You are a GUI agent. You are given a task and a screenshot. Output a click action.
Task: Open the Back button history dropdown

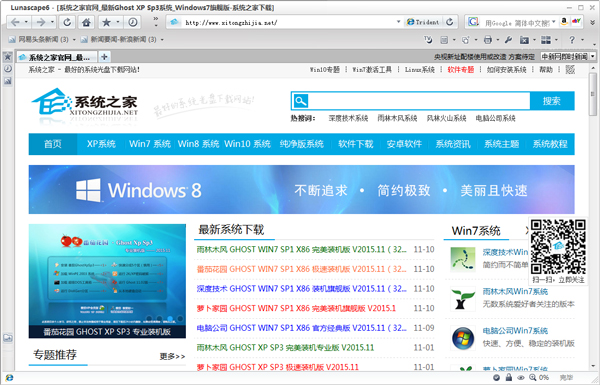(x=26, y=22)
